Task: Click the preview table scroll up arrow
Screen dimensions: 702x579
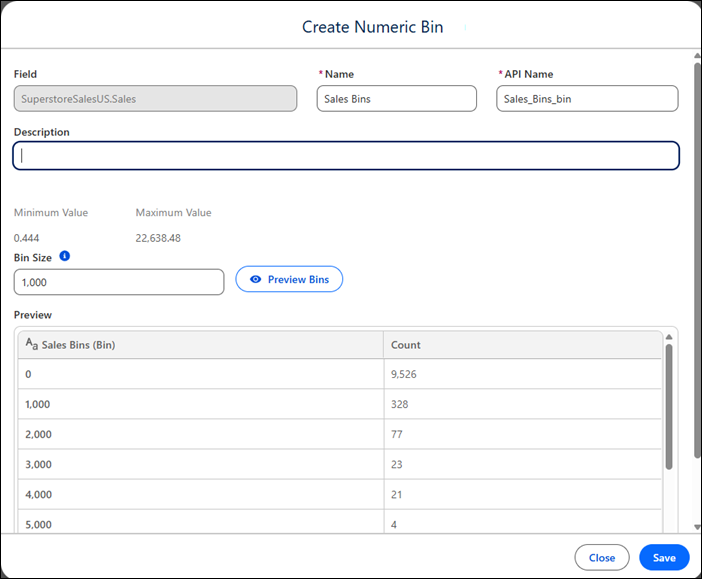Action: pos(669,337)
